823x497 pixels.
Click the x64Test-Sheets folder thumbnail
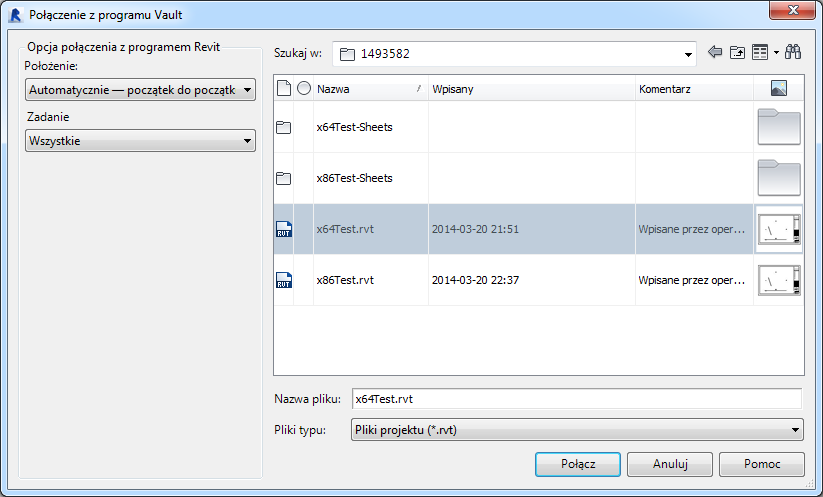point(779,127)
